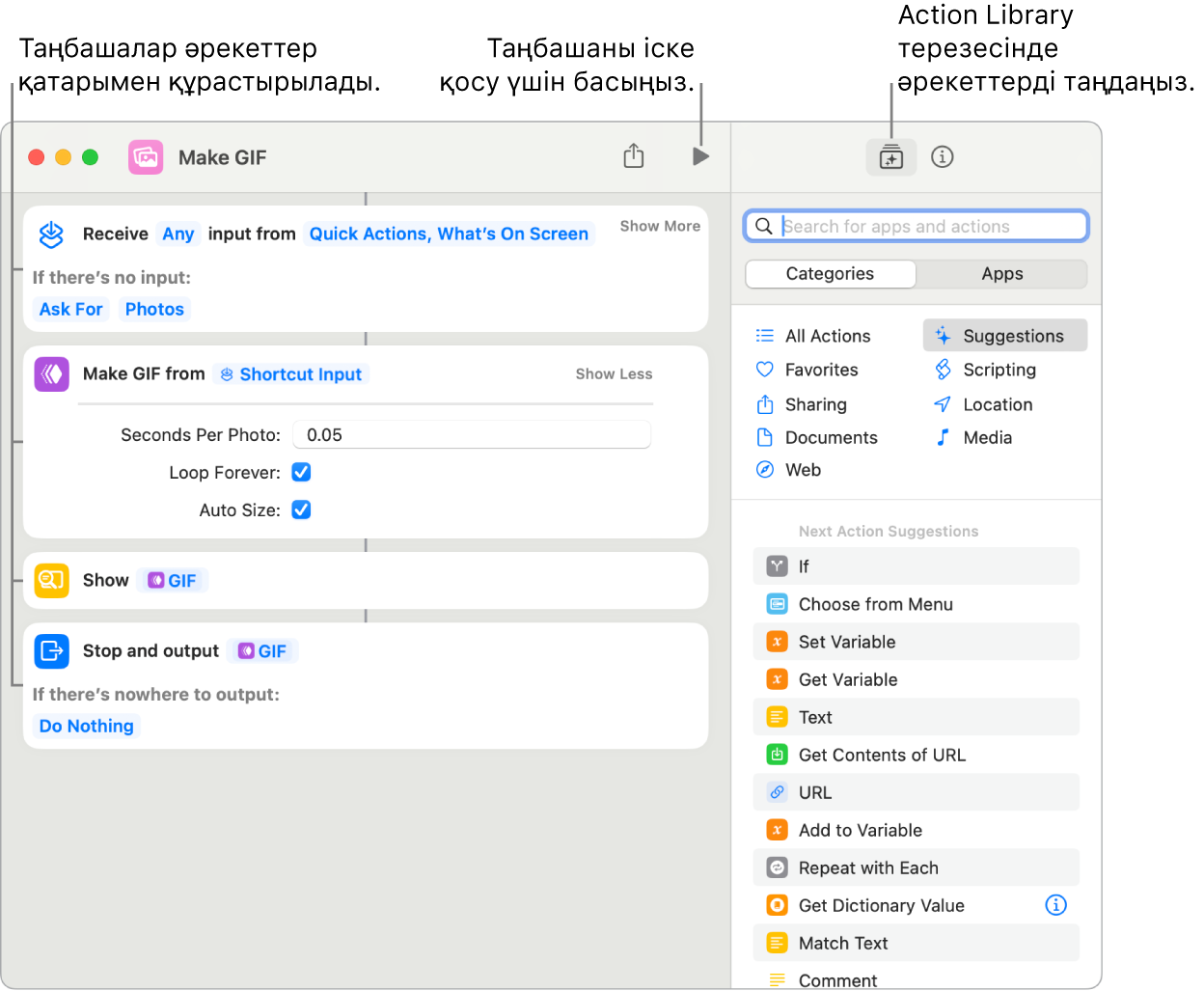Image resolution: width=1204 pixels, height=991 pixels.
Task: Add the Repeat with Each action
Action: (x=916, y=867)
